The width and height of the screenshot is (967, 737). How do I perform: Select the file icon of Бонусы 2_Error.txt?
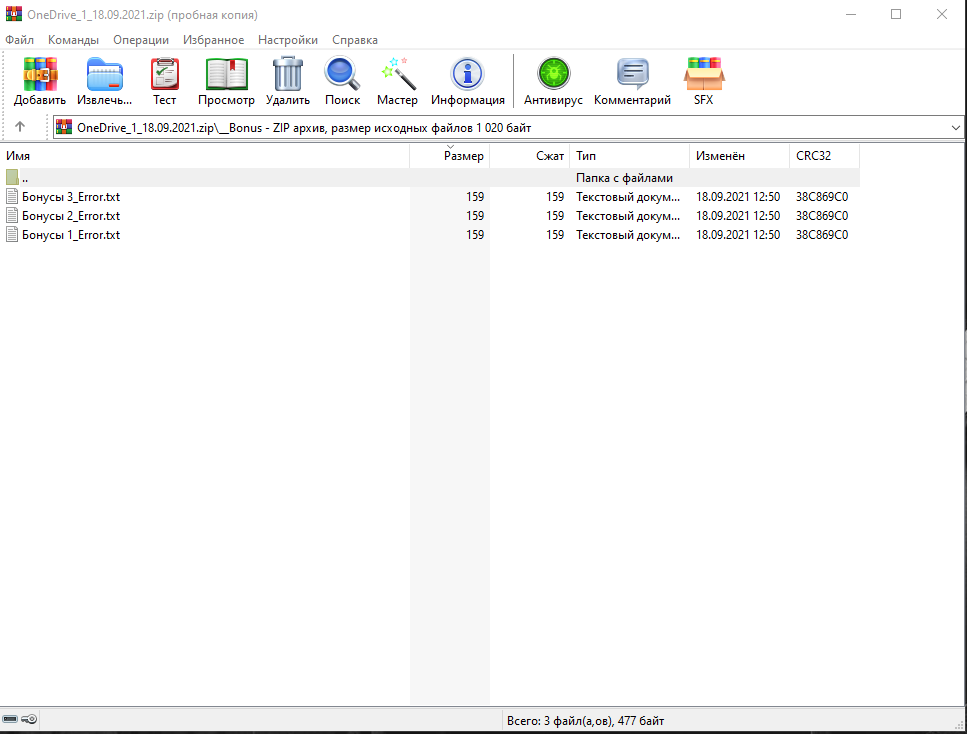12,216
